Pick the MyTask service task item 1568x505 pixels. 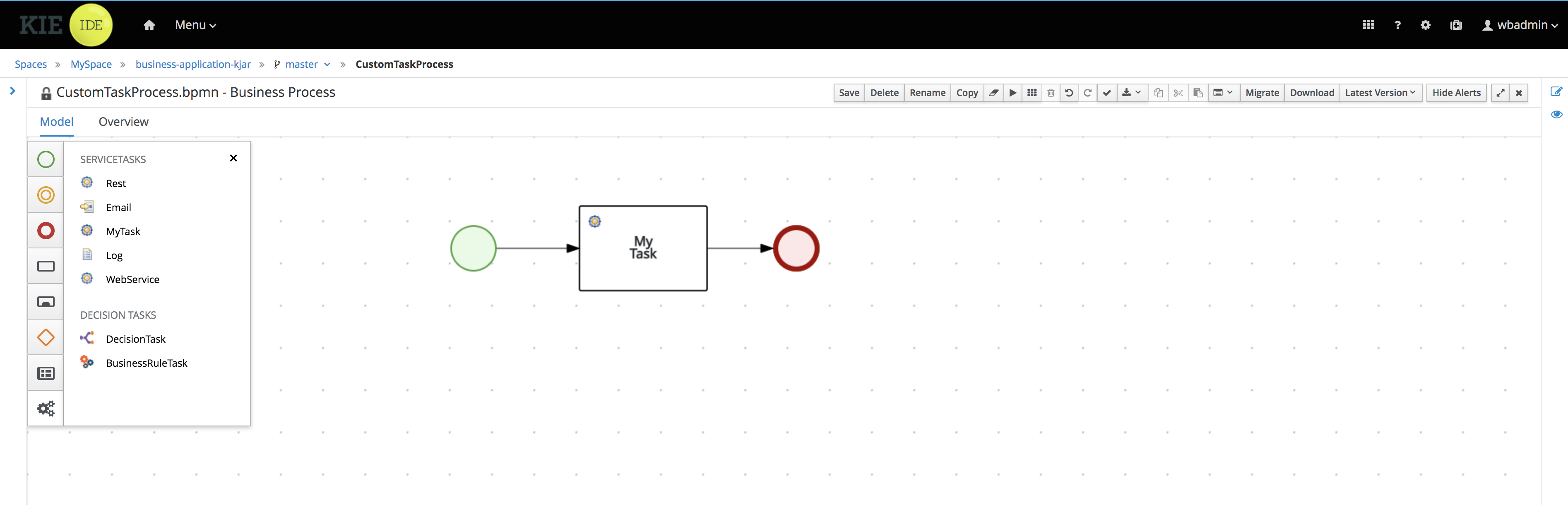pos(123,231)
